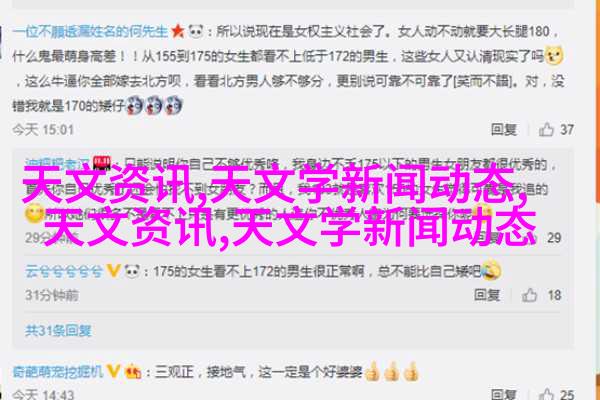Viewport: 600px width, 400px height.
Task: Click the yellow V verified badge beside 云兮兮兮兮兮
Action: (x=113, y=271)
